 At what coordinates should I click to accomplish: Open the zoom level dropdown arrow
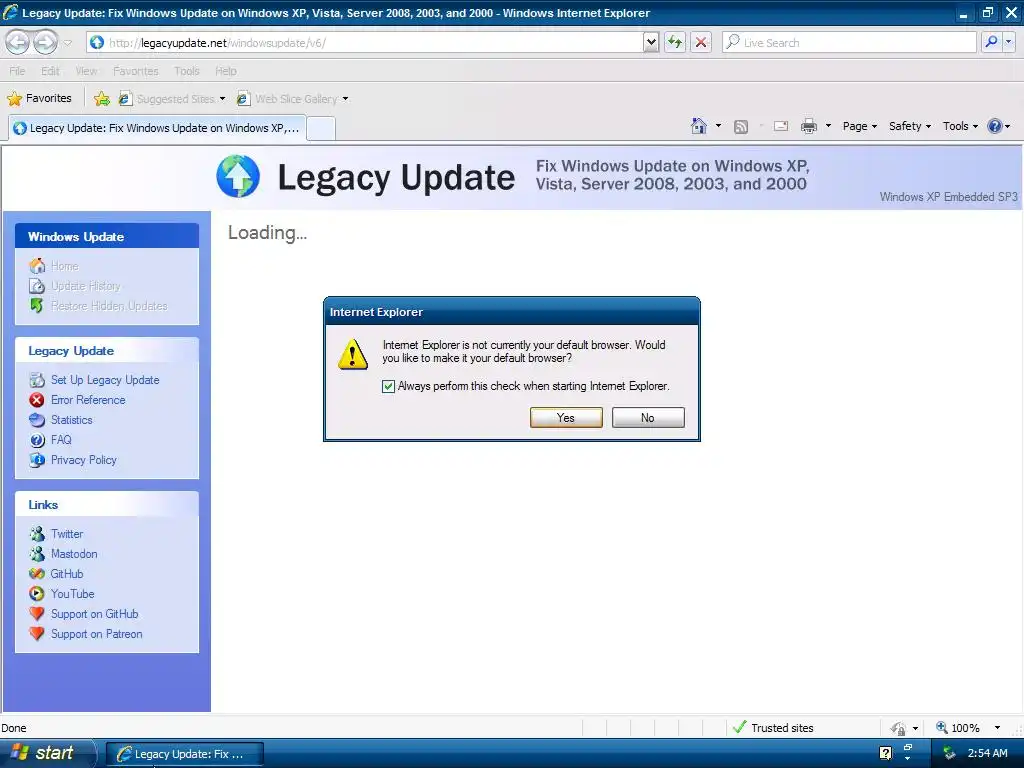pyautogui.click(x=997, y=728)
